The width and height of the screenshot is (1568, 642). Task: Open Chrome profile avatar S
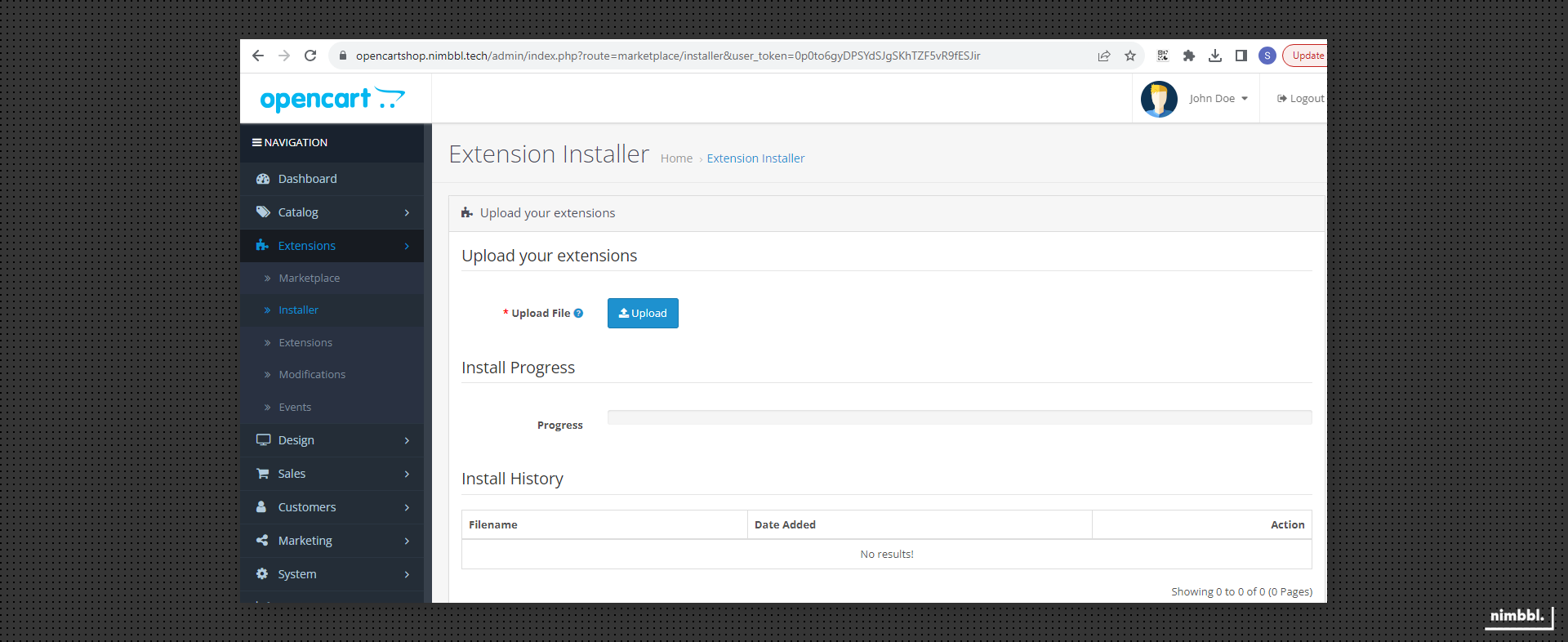click(1267, 56)
